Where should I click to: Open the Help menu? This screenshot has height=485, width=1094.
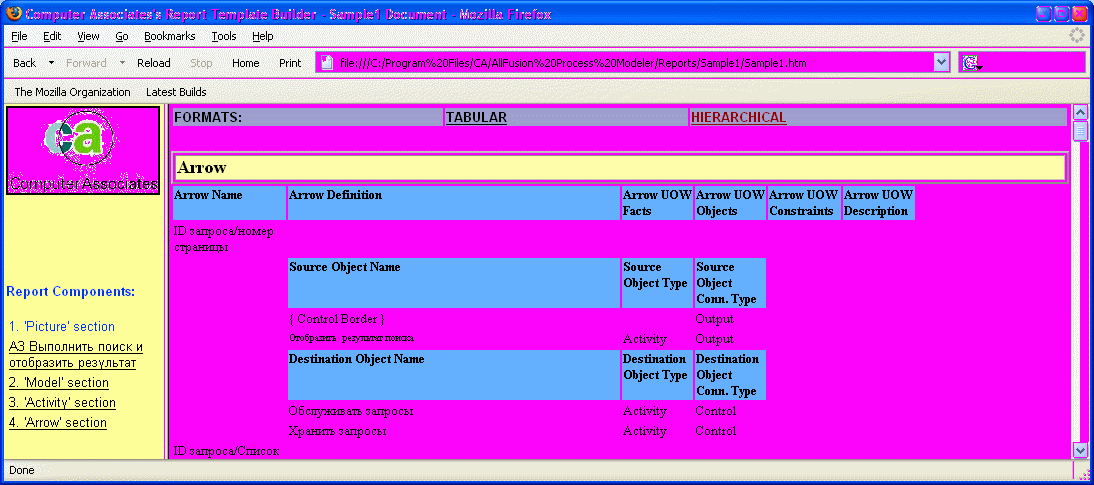pyautogui.click(x=263, y=36)
